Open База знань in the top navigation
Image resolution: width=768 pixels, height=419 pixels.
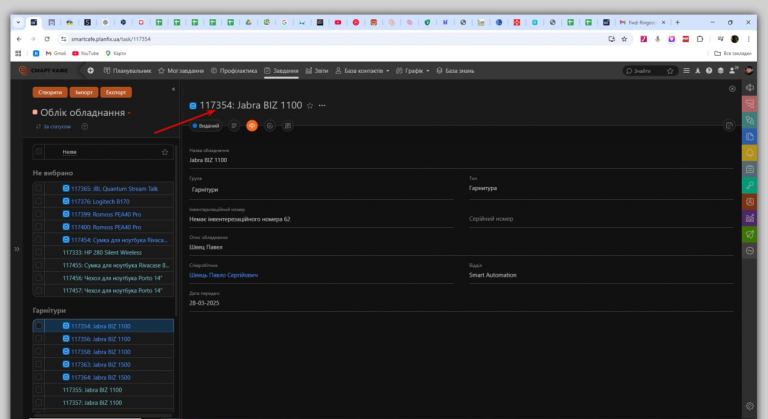[x=455, y=71]
